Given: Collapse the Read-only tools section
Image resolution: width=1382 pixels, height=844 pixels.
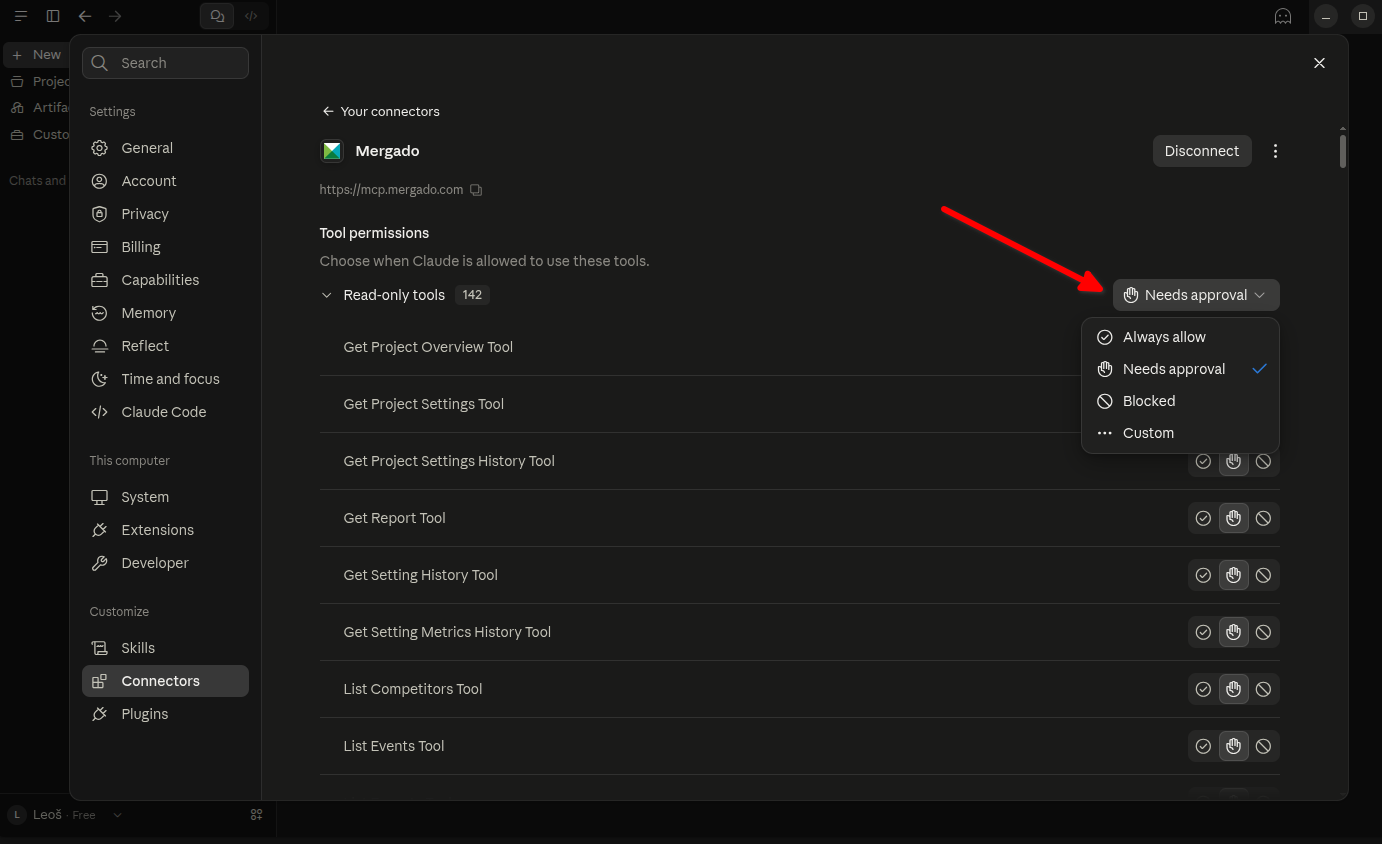Looking at the screenshot, I should (326, 295).
